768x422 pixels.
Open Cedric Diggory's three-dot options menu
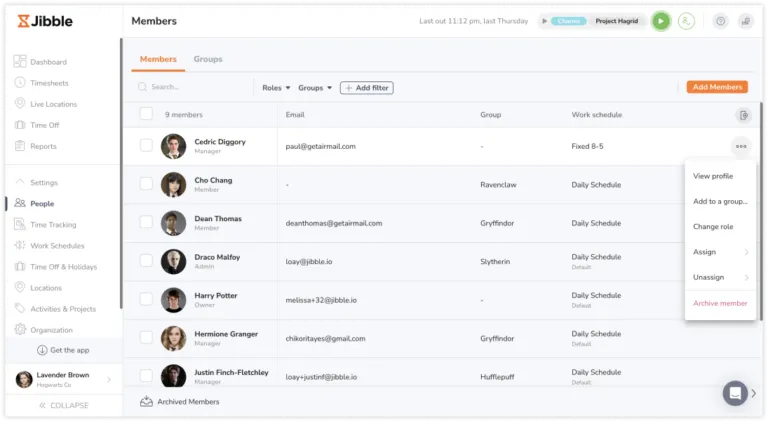point(740,146)
